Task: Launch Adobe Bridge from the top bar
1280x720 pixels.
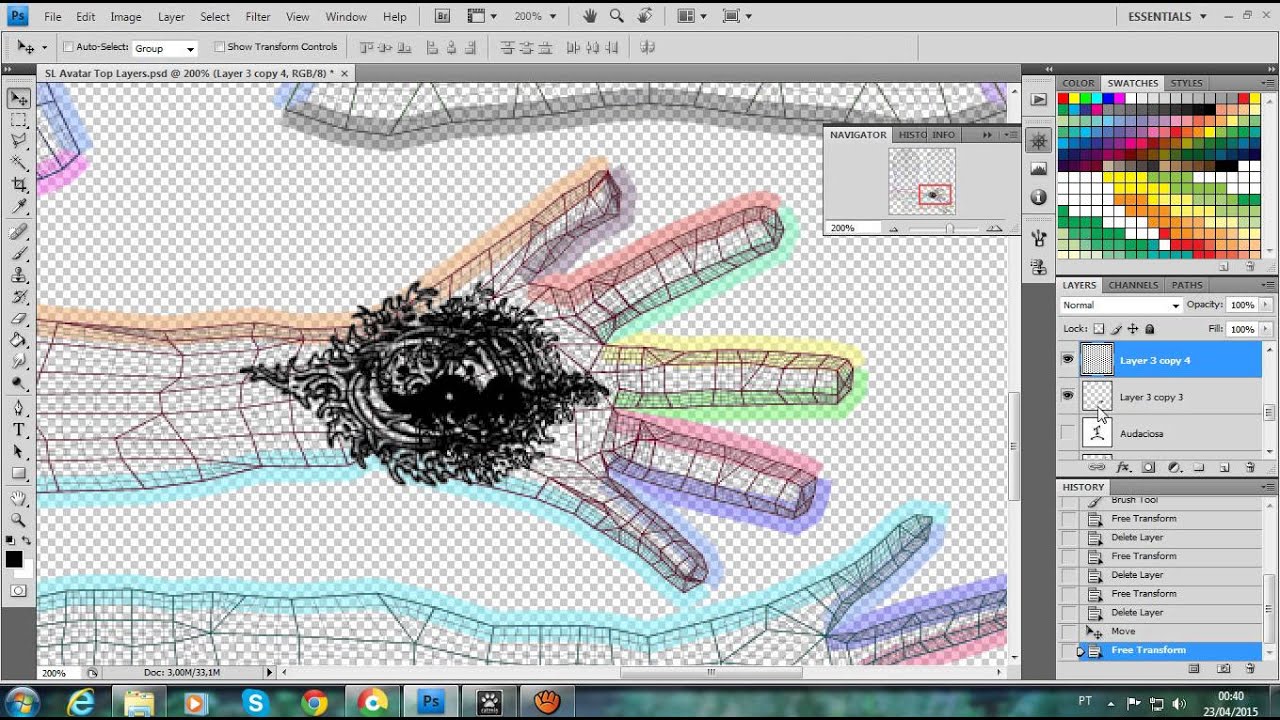Action: pyautogui.click(x=443, y=16)
